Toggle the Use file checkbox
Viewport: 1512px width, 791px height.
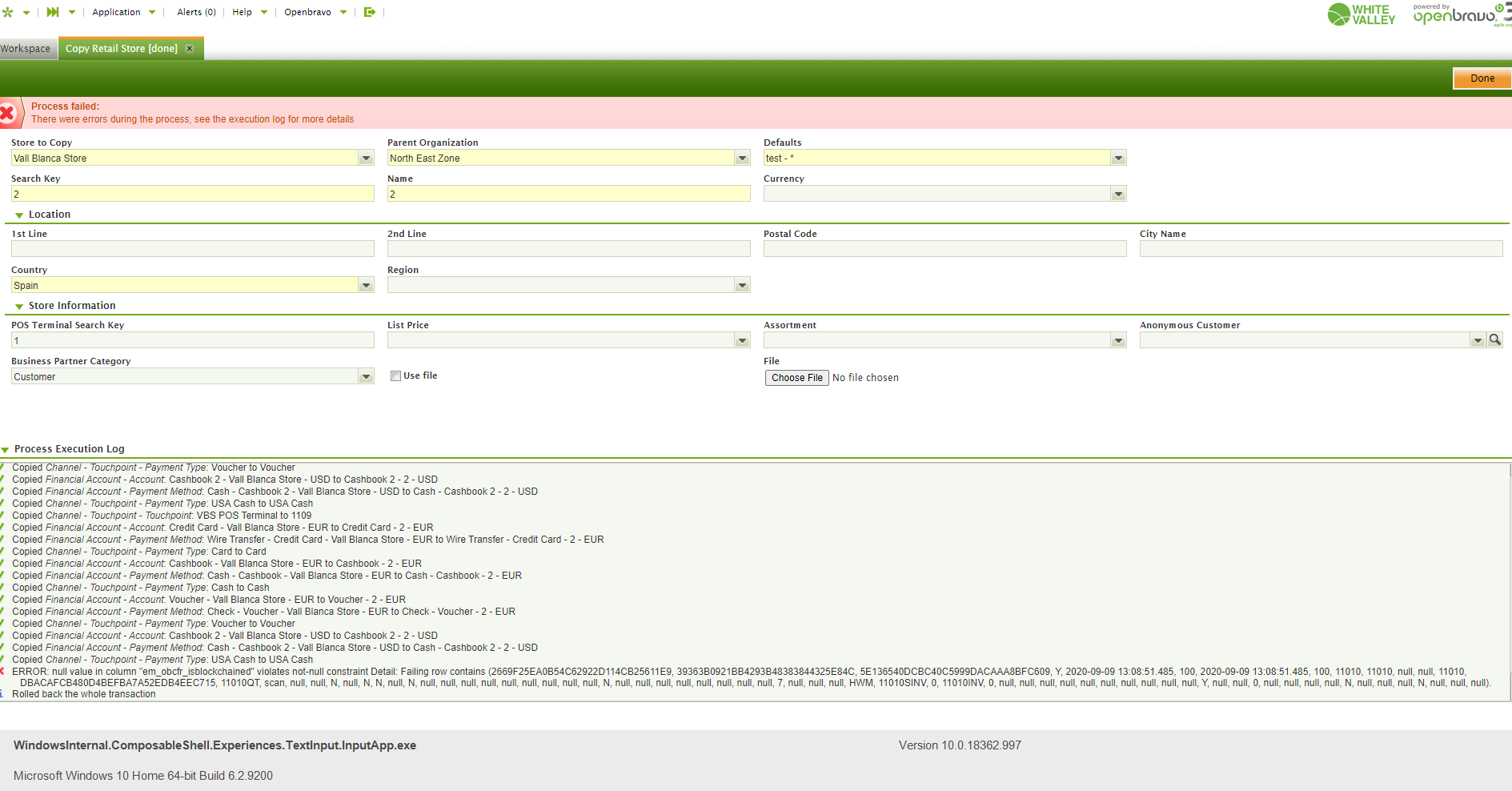(395, 376)
